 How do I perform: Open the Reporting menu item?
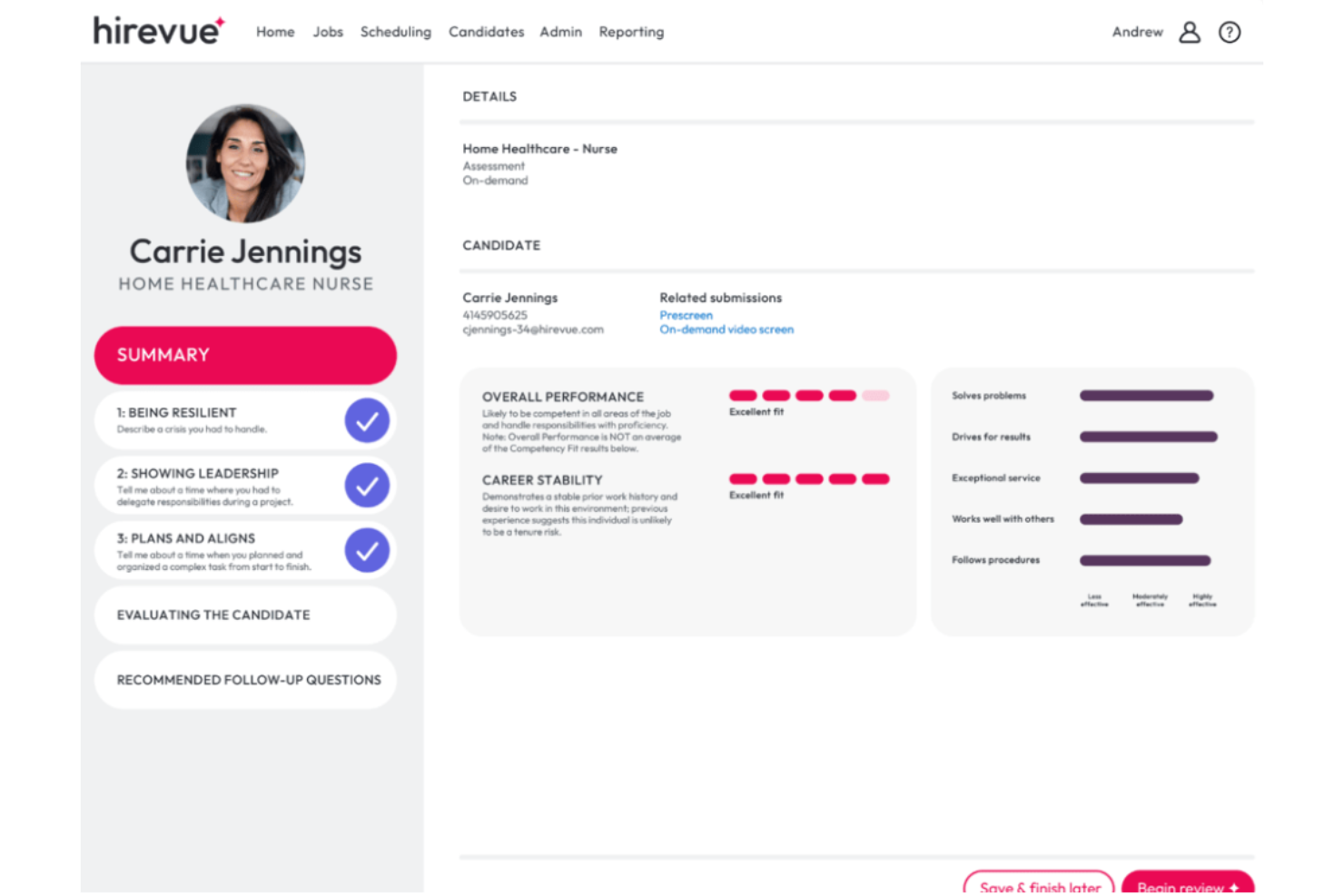[630, 32]
